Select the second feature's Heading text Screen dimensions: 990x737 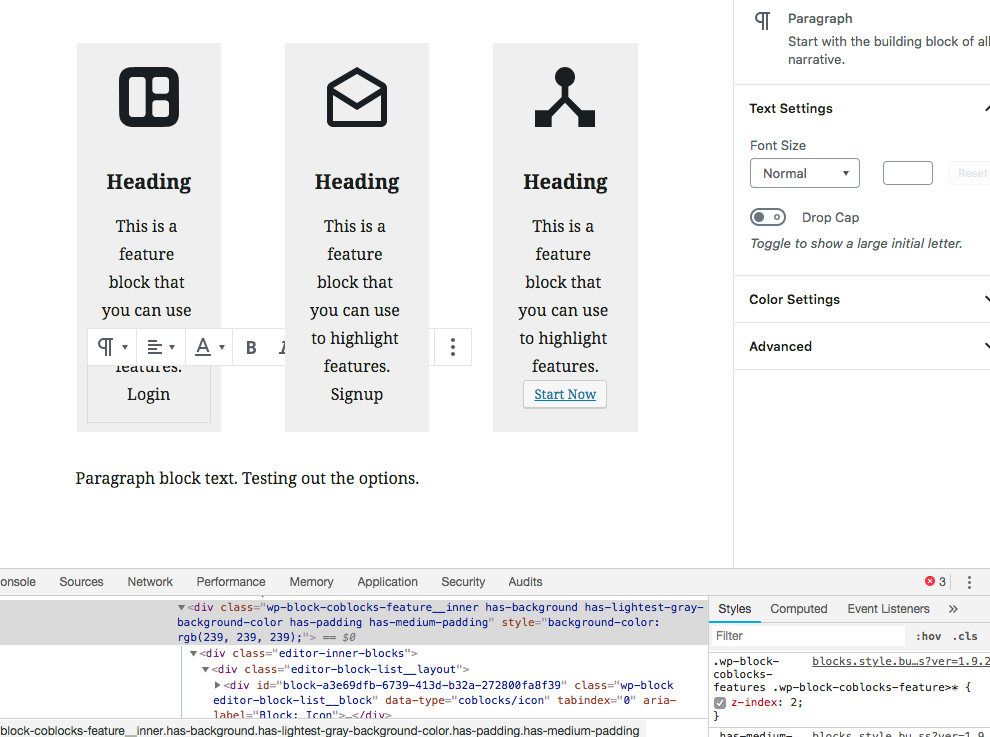pyautogui.click(x=357, y=182)
